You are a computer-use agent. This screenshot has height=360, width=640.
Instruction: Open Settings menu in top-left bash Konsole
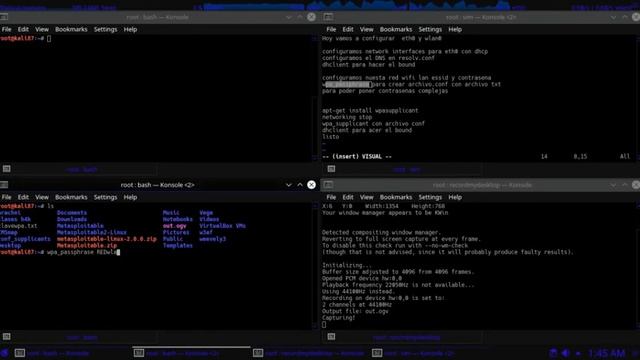tap(105, 29)
